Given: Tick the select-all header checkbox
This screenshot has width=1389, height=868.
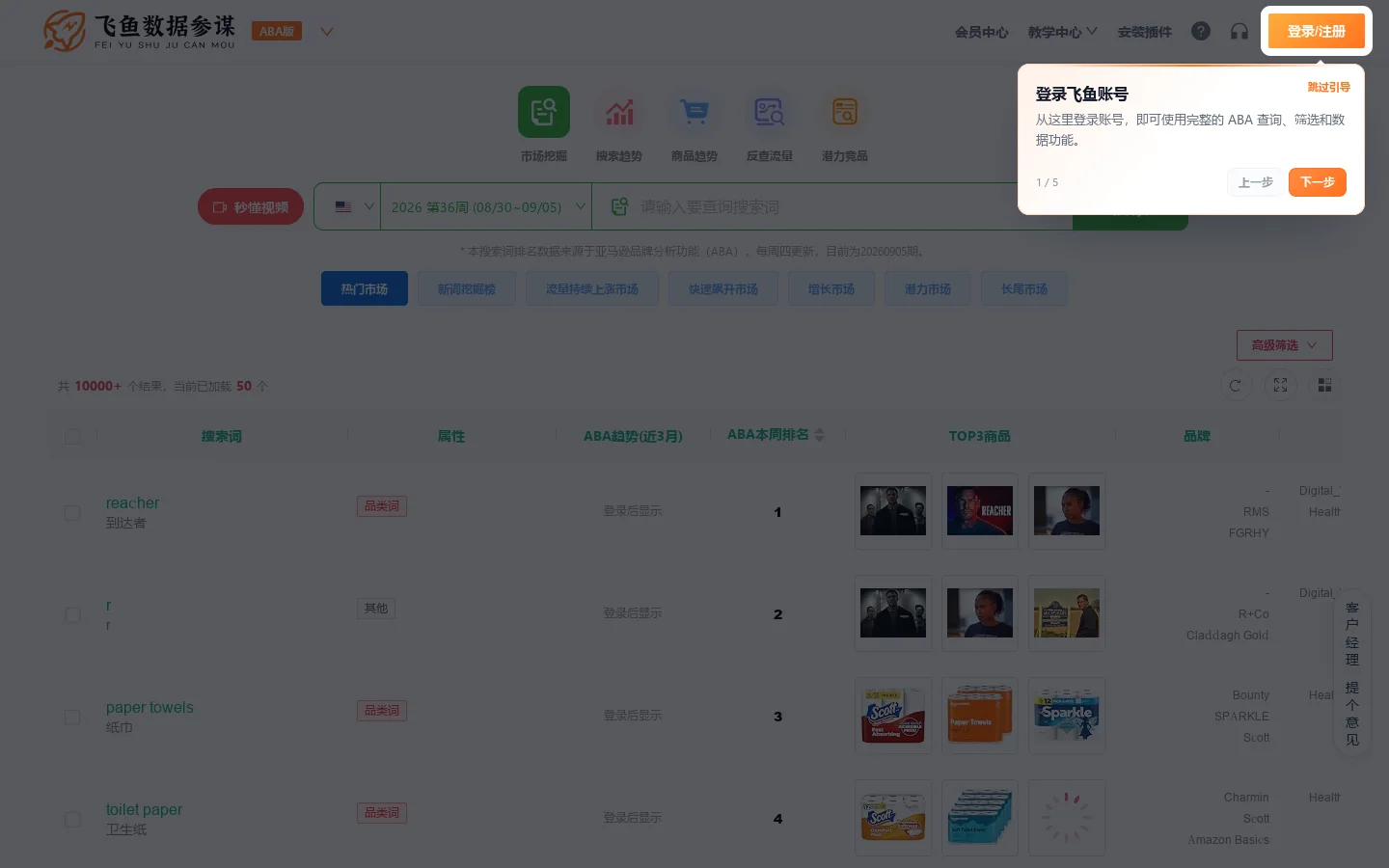Looking at the screenshot, I should [72, 436].
